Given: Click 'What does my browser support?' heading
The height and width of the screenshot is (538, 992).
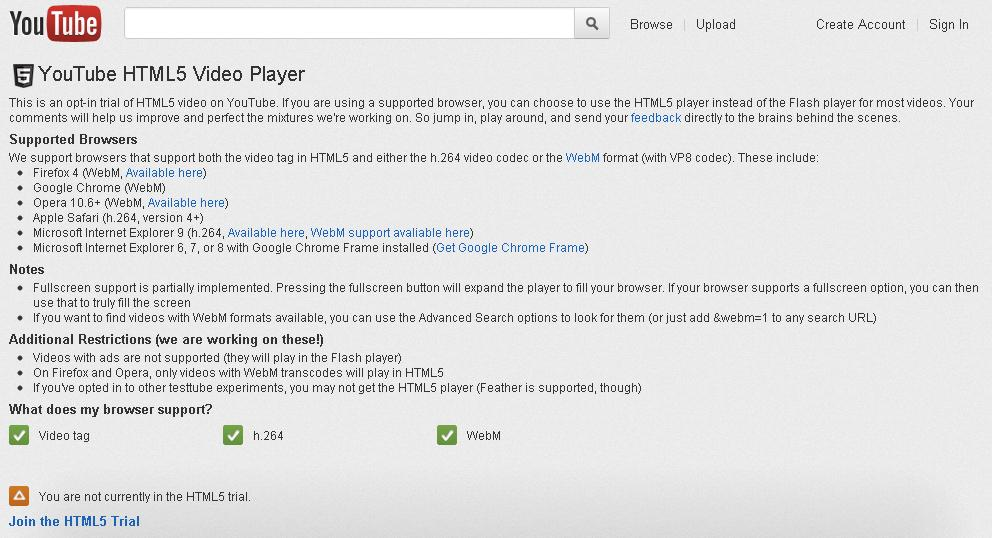Looking at the screenshot, I should click(111, 410).
